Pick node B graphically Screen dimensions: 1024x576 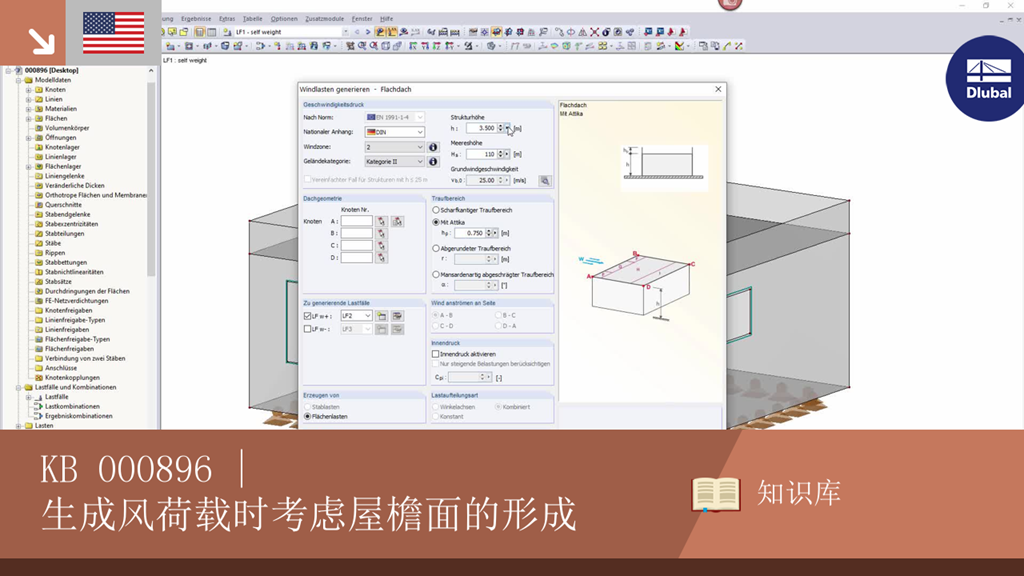tap(381, 233)
